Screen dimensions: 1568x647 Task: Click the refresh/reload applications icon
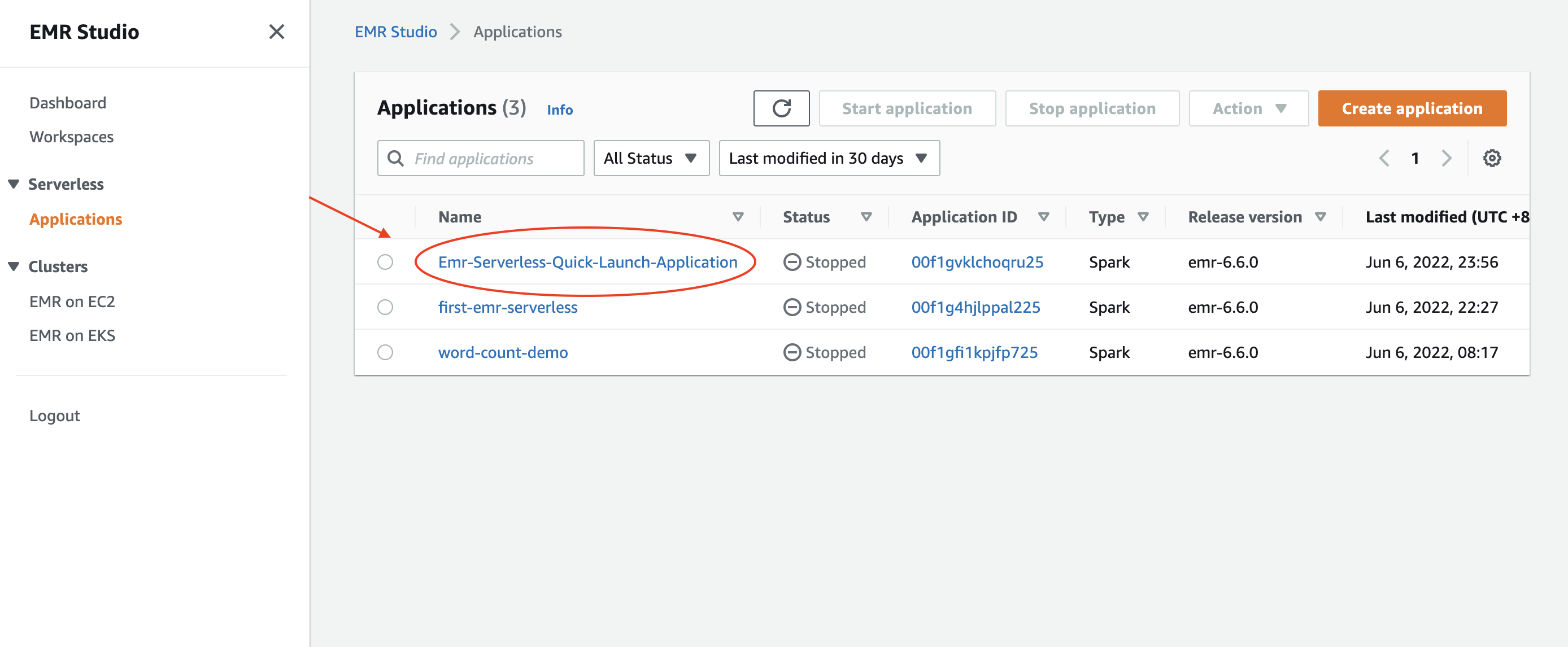[783, 108]
